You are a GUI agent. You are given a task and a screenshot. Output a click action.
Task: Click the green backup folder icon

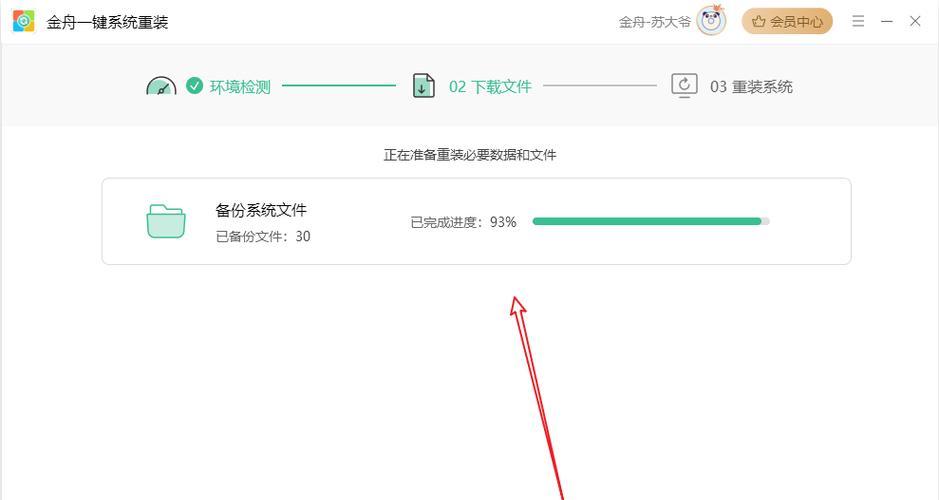[166, 221]
